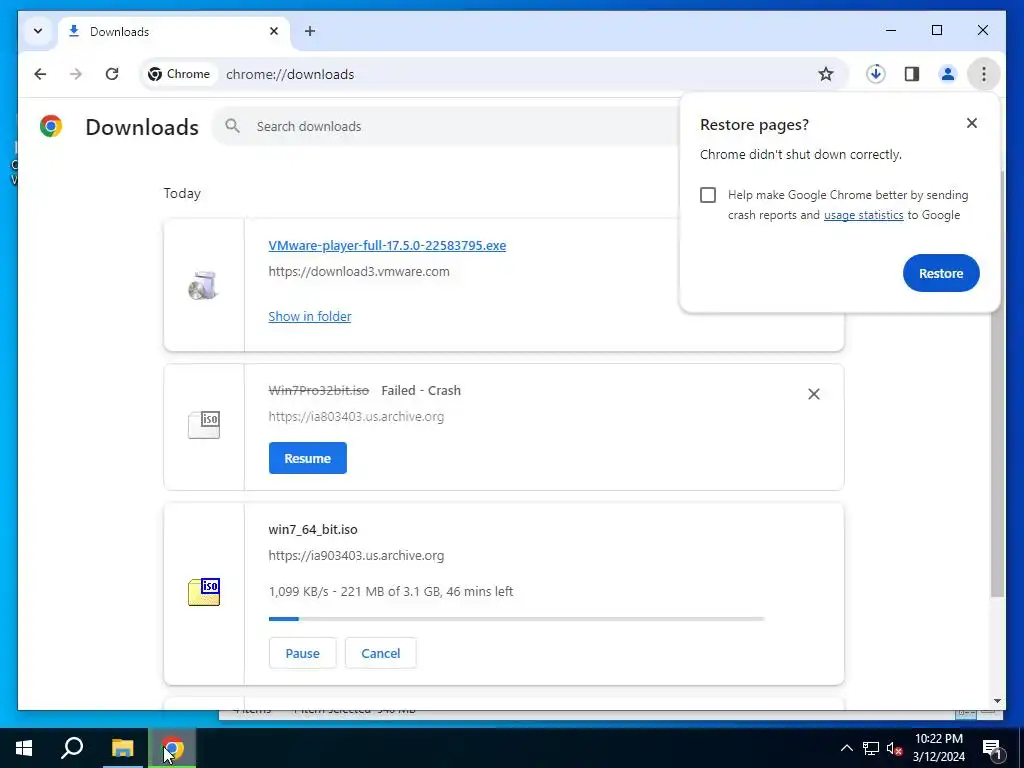Click the search magnifier in downloads search

click(x=232, y=126)
